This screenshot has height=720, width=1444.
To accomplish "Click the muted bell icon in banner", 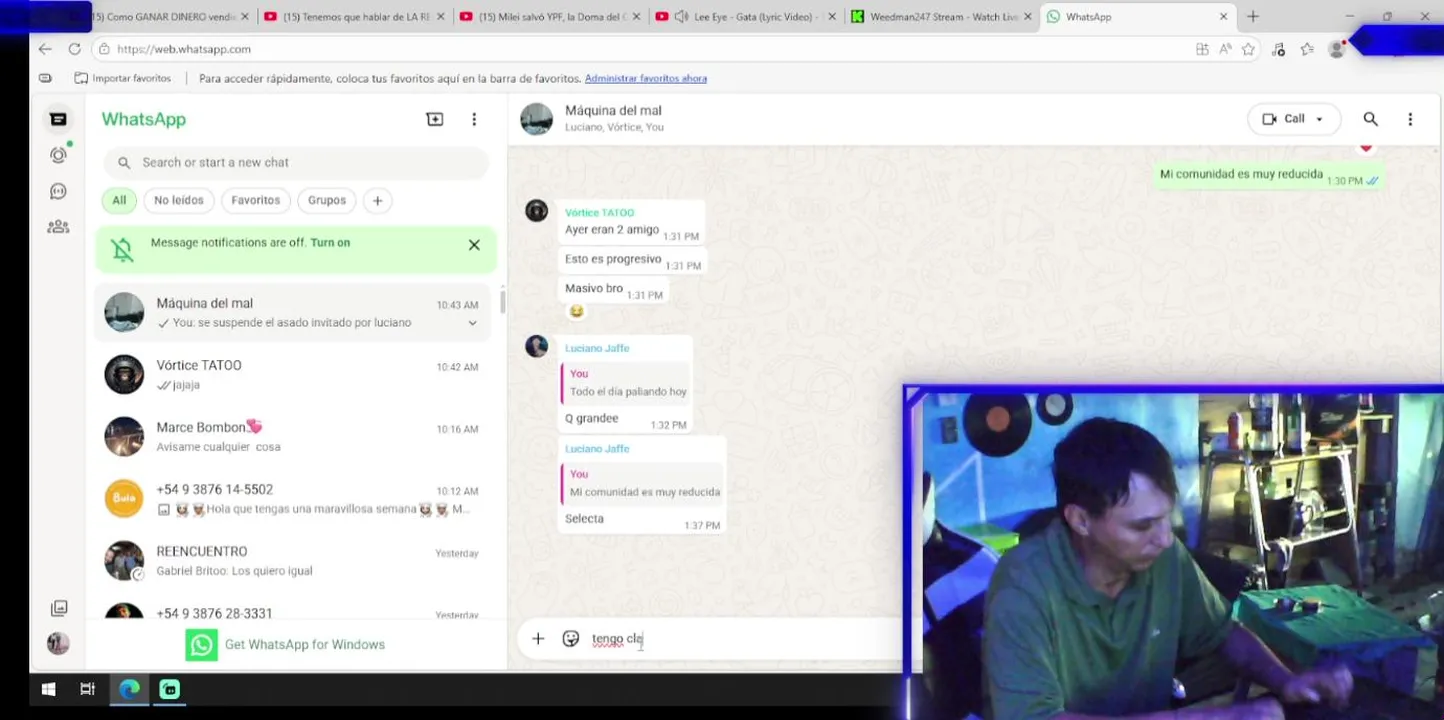I will [123, 249].
